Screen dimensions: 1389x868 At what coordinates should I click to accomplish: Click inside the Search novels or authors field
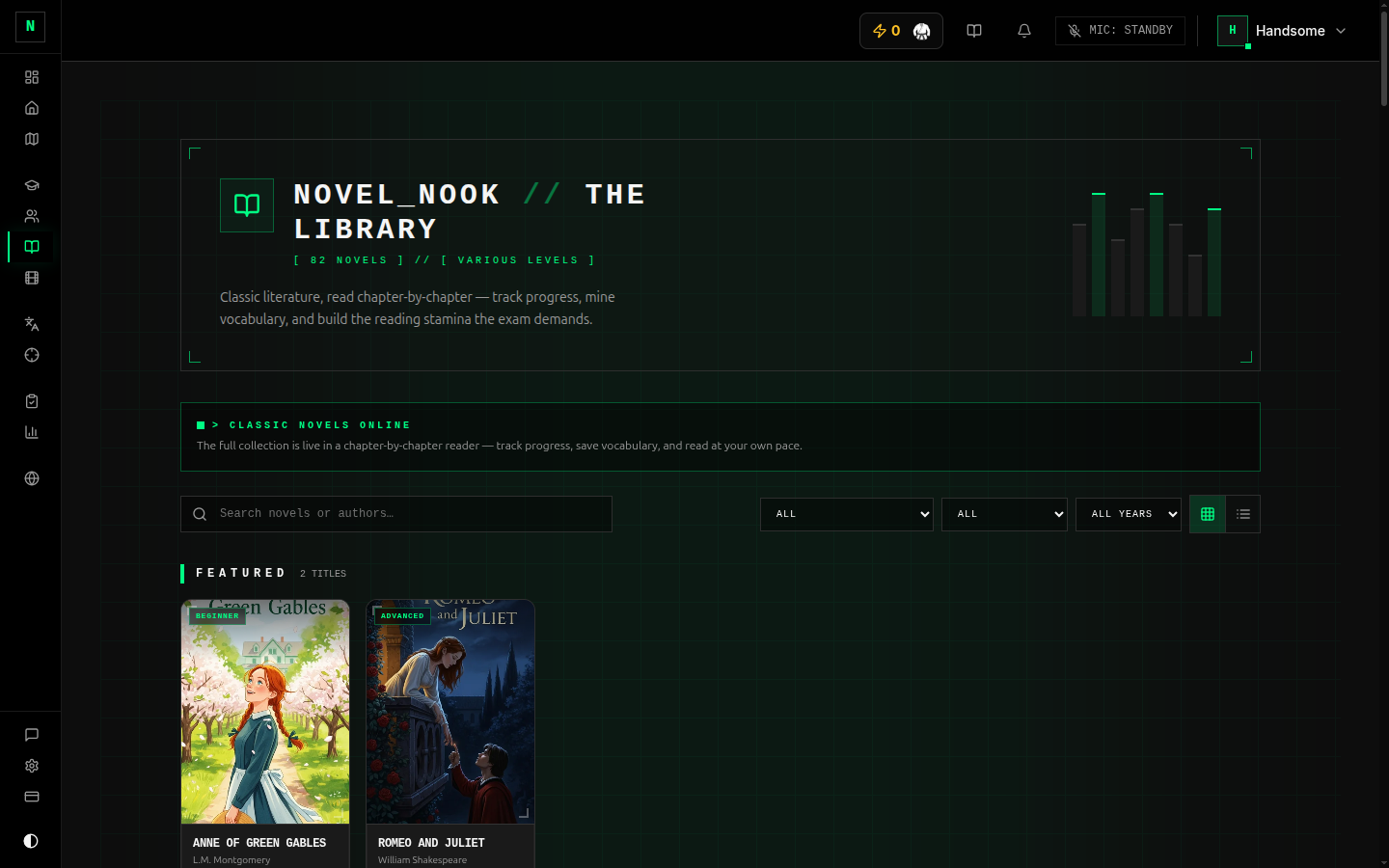coord(396,514)
